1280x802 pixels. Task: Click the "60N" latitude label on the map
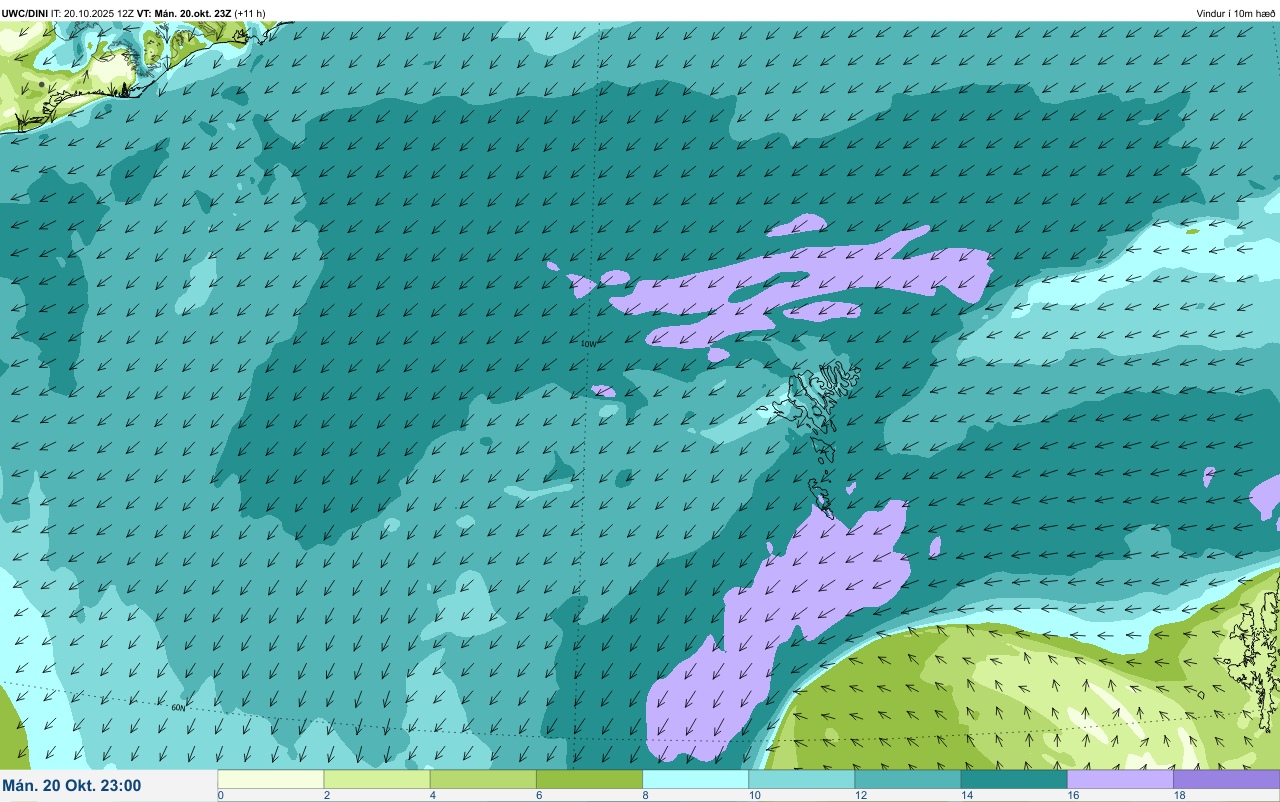pyautogui.click(x=178, y=707)
